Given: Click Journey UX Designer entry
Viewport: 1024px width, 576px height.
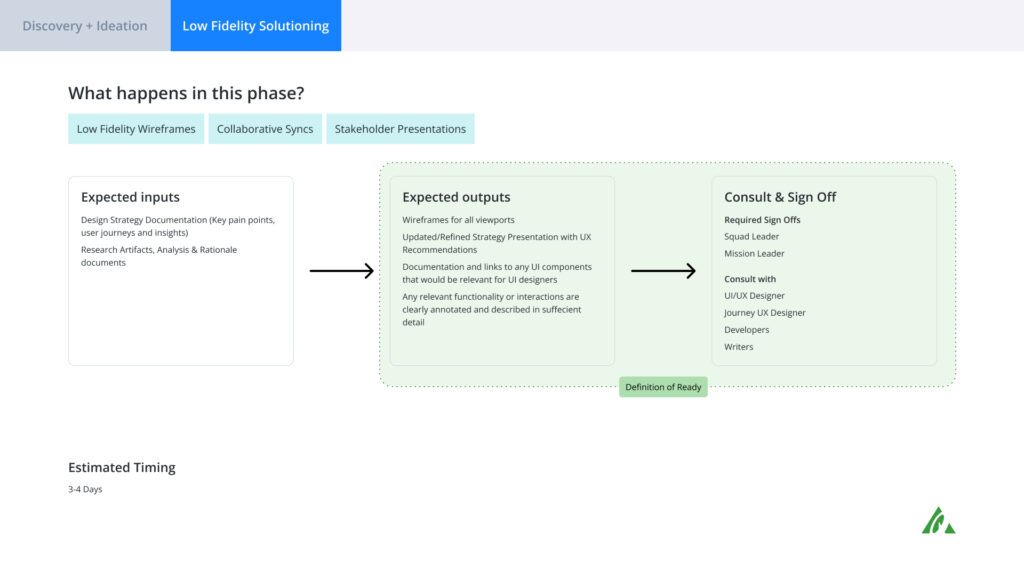Looking at the screenshot, I should [x=765, y=313].
